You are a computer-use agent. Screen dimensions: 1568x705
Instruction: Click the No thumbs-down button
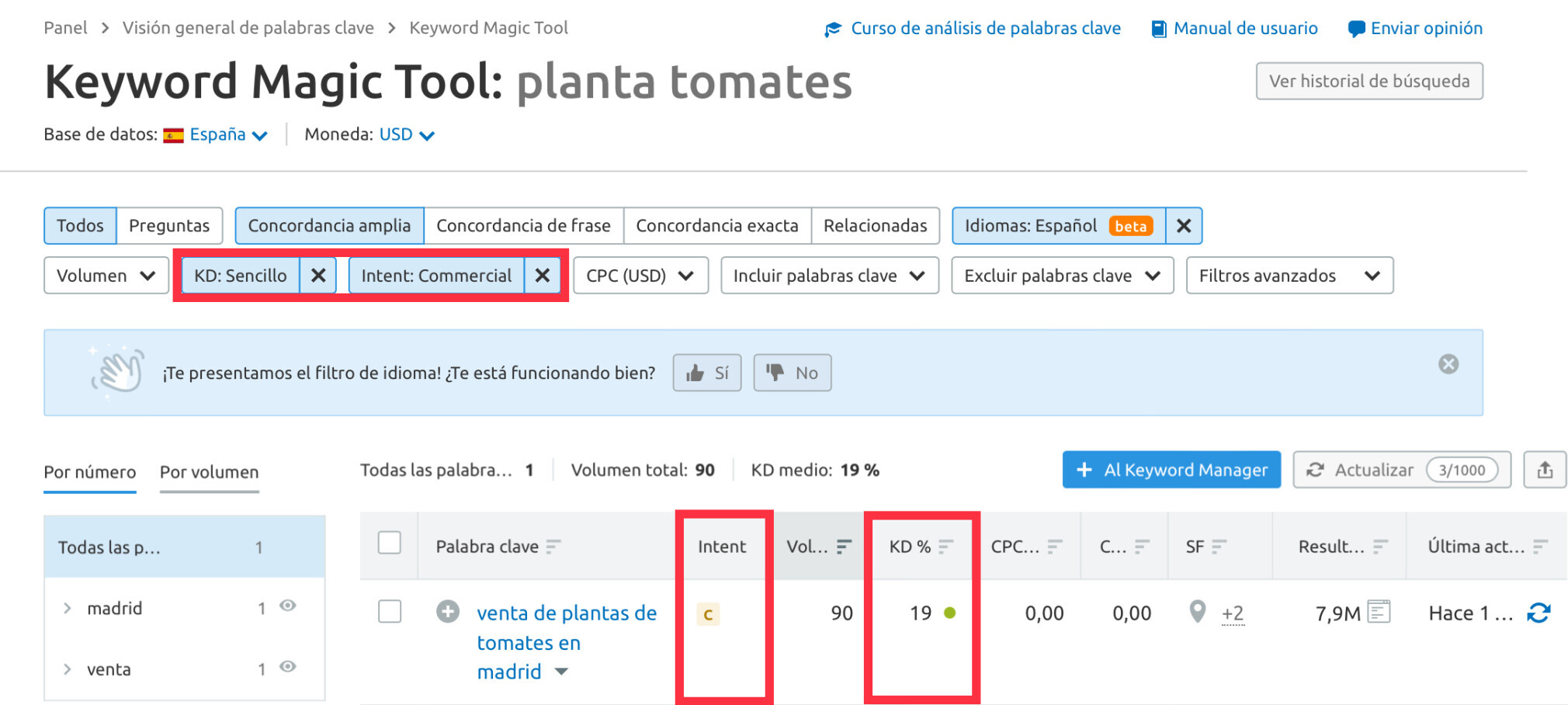tap(793, 373)
